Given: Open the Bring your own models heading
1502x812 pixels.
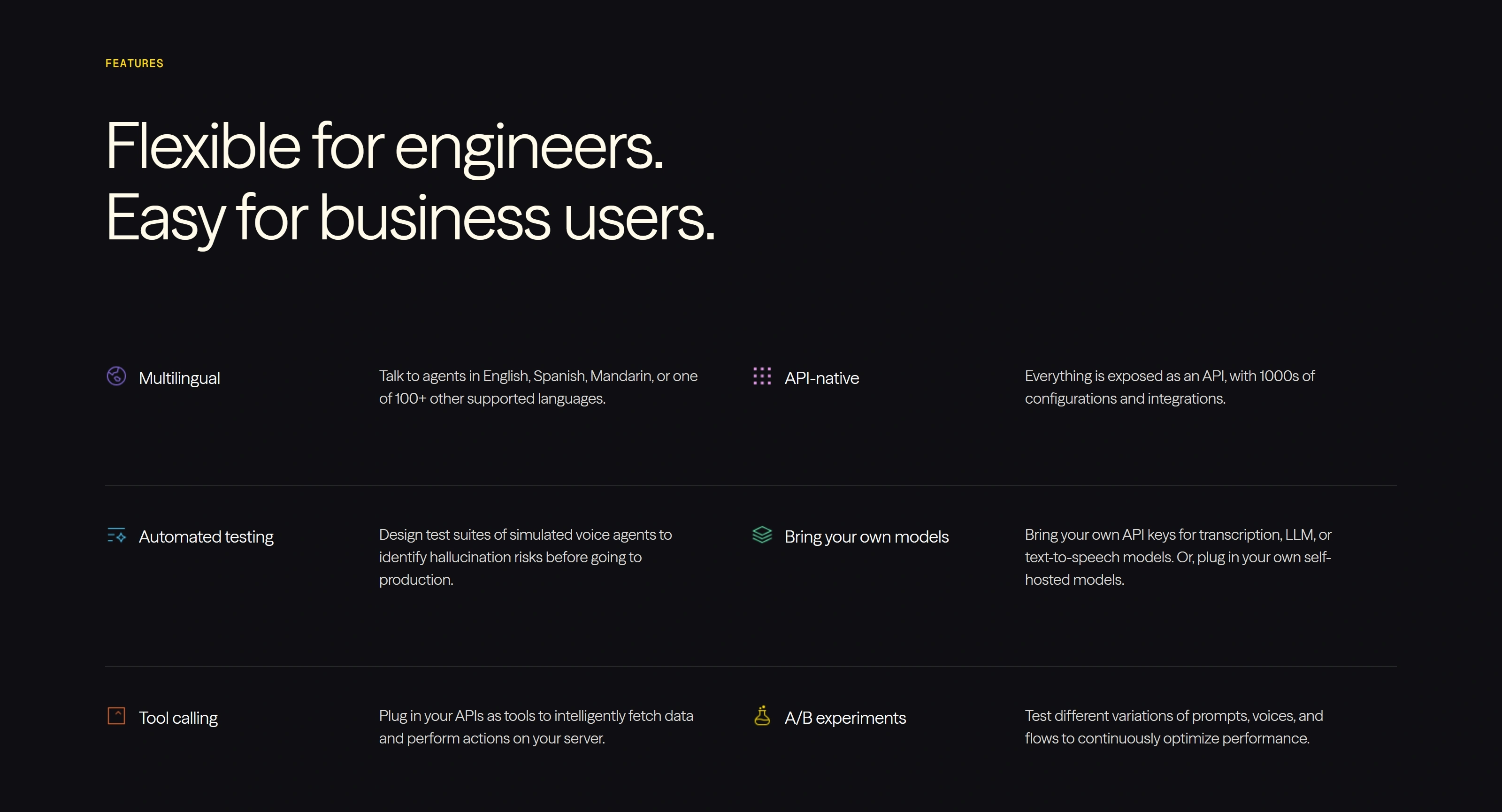Looking at the screenshot, I should pyautogui.click(x=866, y=537).
